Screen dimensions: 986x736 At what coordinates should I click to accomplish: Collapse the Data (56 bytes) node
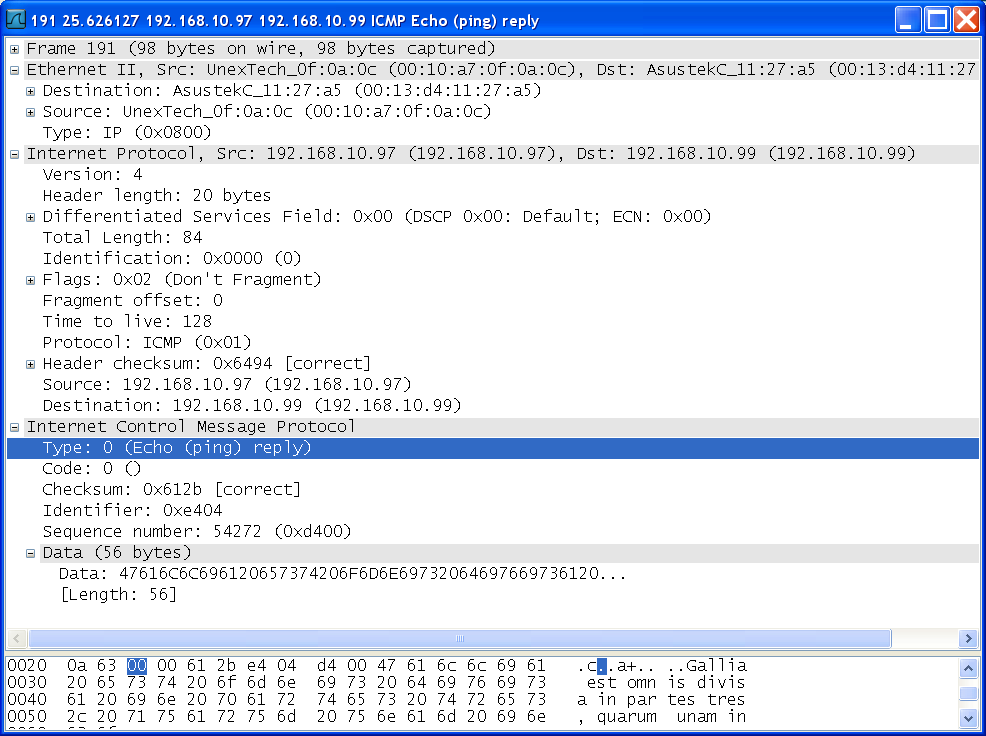(x=30, y=553)
